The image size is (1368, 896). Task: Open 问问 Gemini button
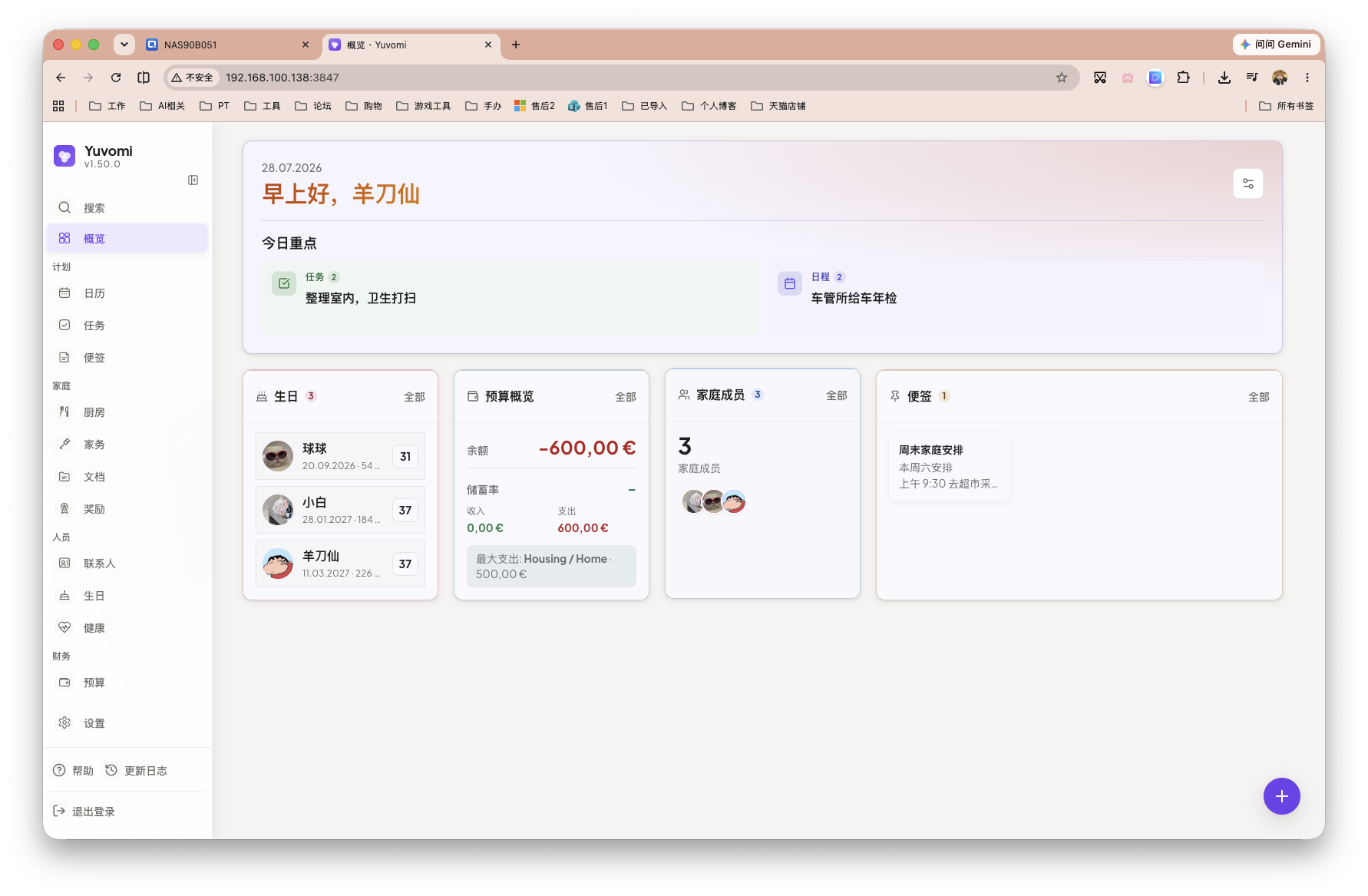click(1276, 45)
